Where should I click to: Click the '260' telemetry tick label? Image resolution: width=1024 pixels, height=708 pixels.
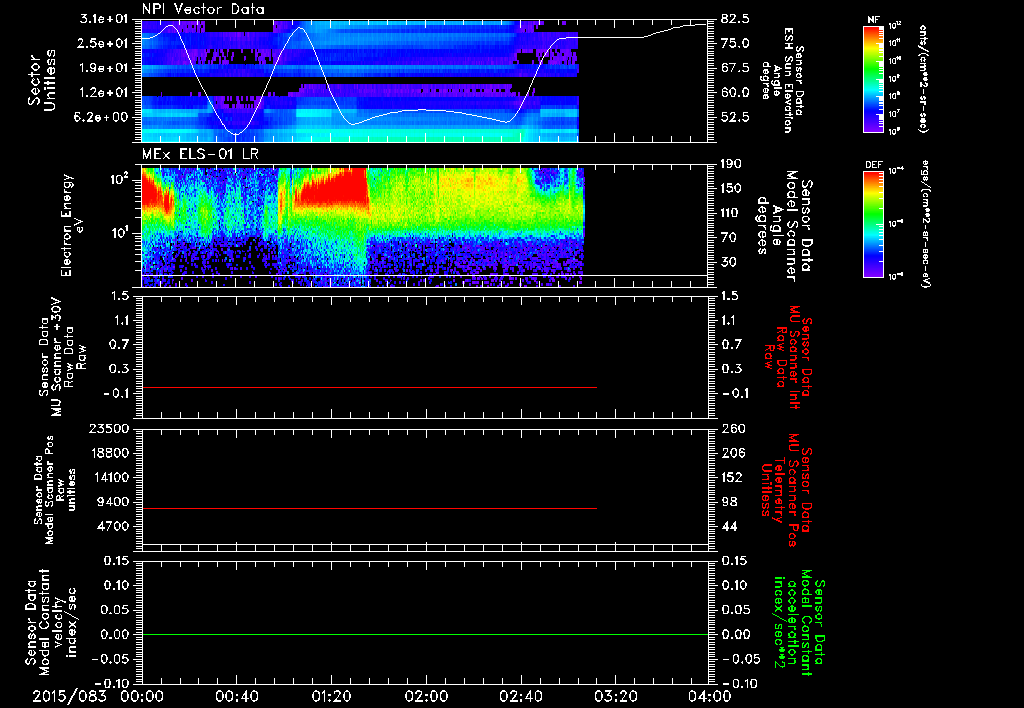[732, 428]
